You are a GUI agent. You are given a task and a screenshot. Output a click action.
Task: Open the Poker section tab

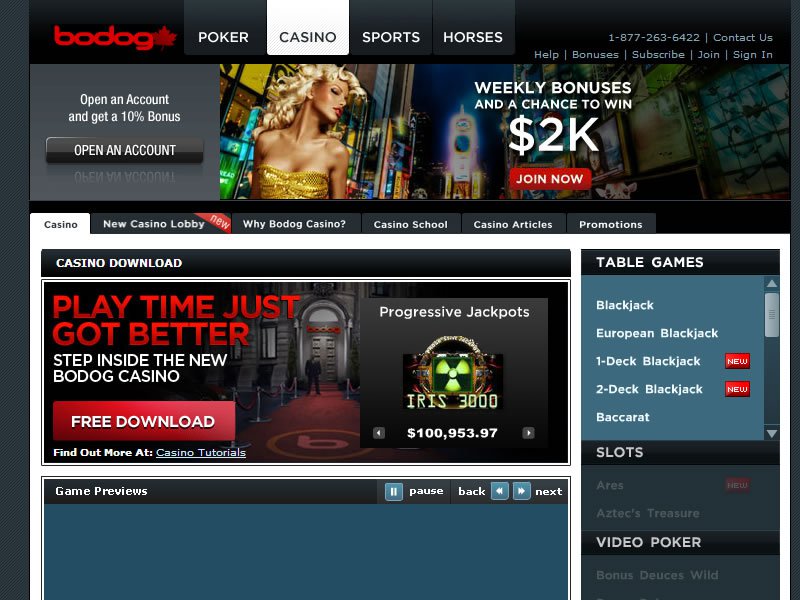tap(223, 28)
